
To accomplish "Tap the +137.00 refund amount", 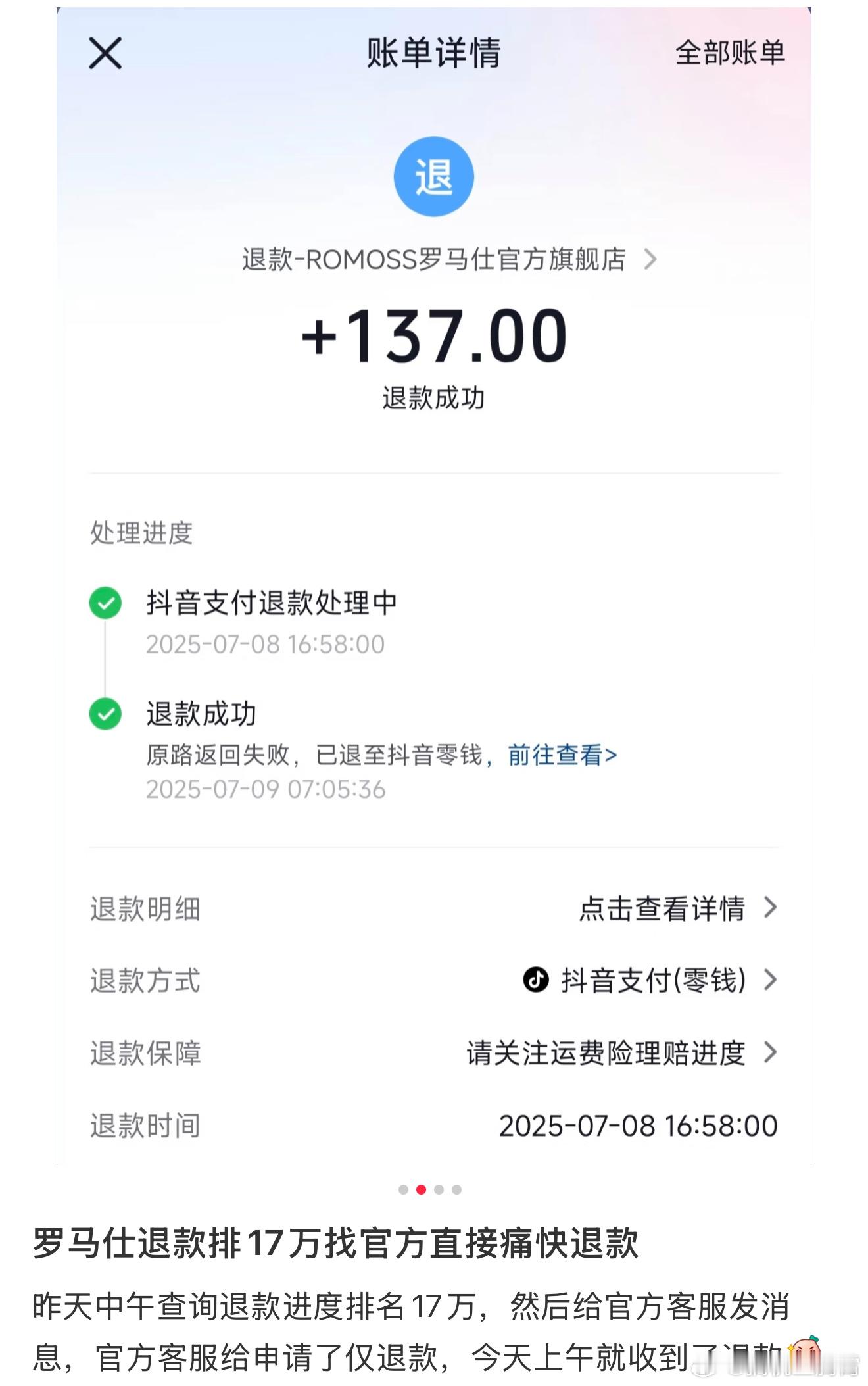I will 434,336.
